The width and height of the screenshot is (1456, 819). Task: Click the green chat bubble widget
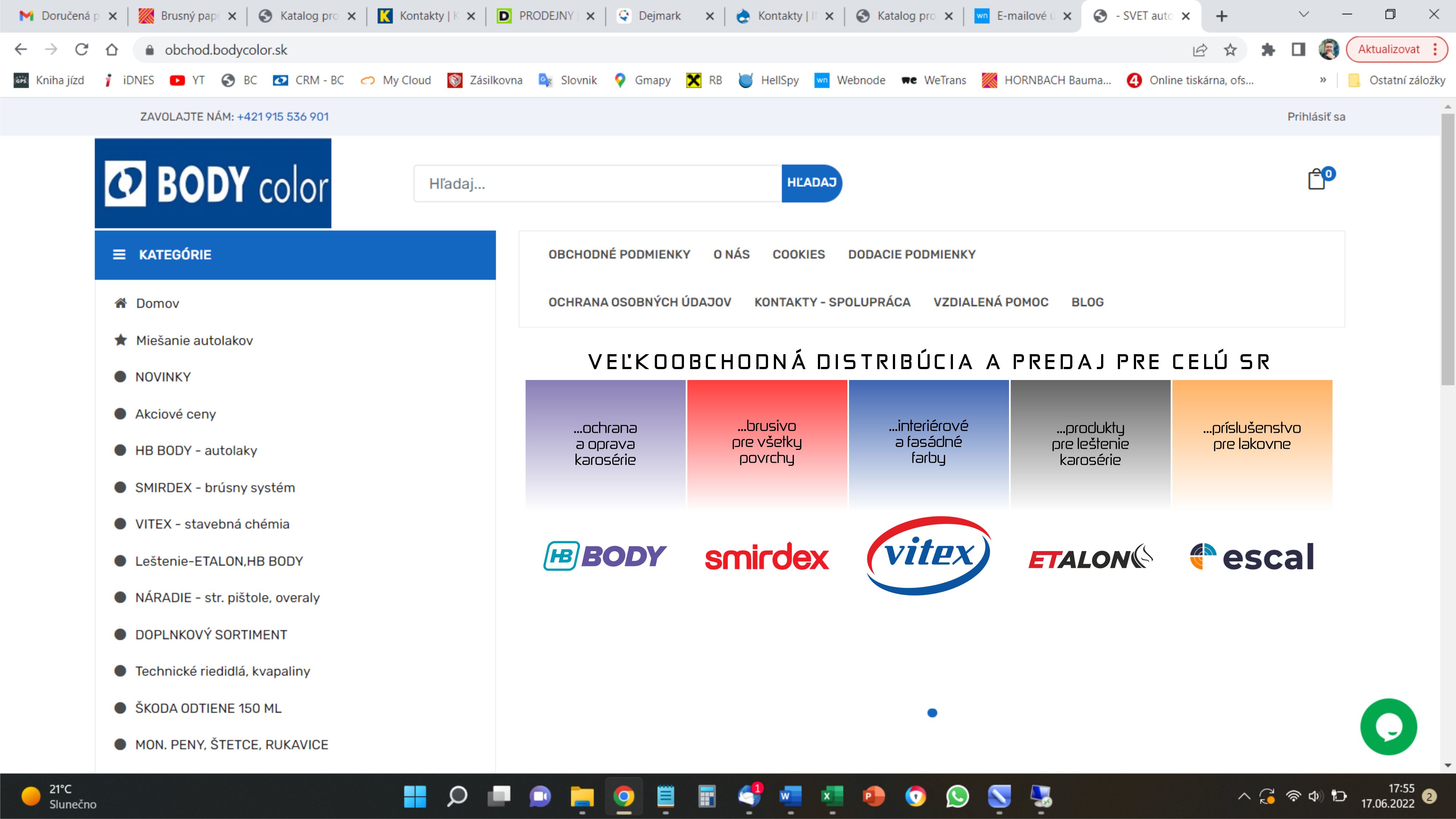[1388, 727]
